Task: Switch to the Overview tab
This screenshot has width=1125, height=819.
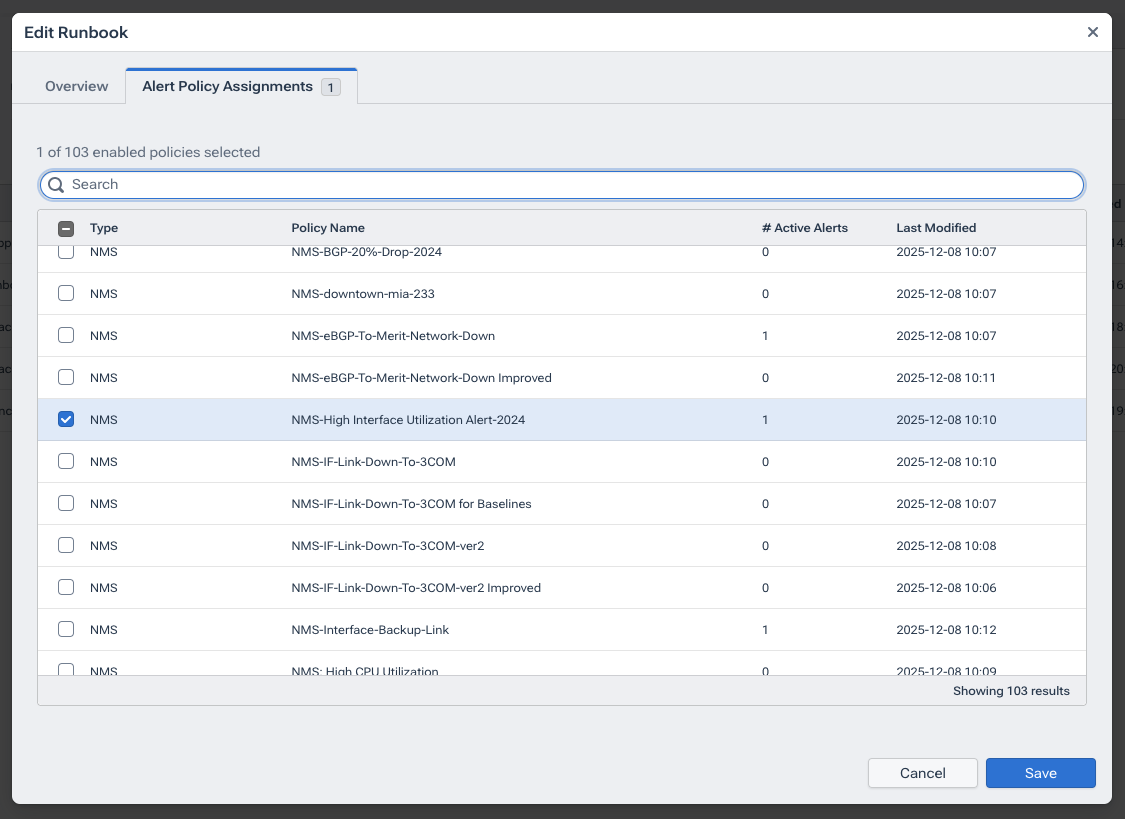Action: 75,86
